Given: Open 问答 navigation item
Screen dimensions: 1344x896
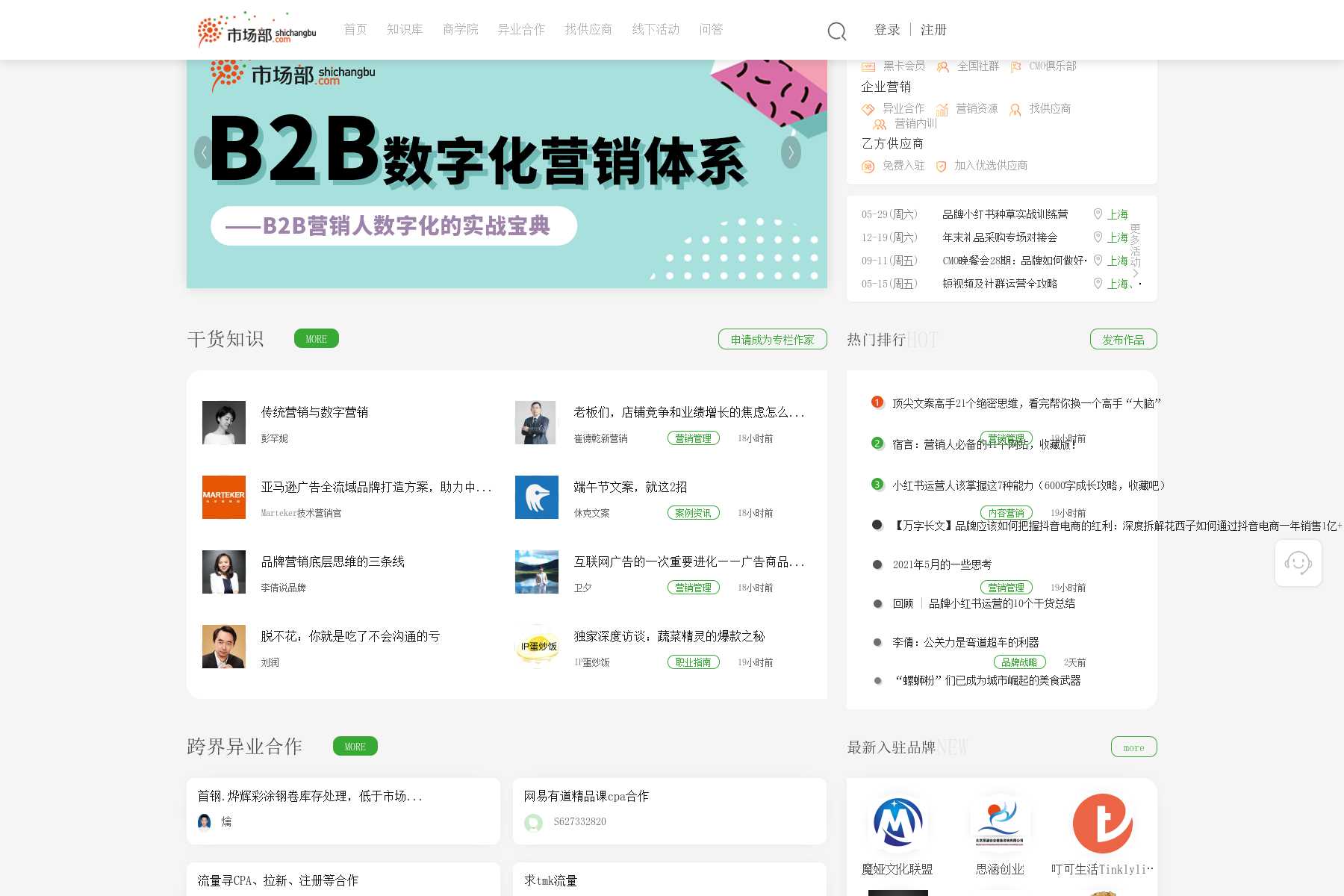Looking at the screenshot, I should pyautogui.click(x=711, y=30).
